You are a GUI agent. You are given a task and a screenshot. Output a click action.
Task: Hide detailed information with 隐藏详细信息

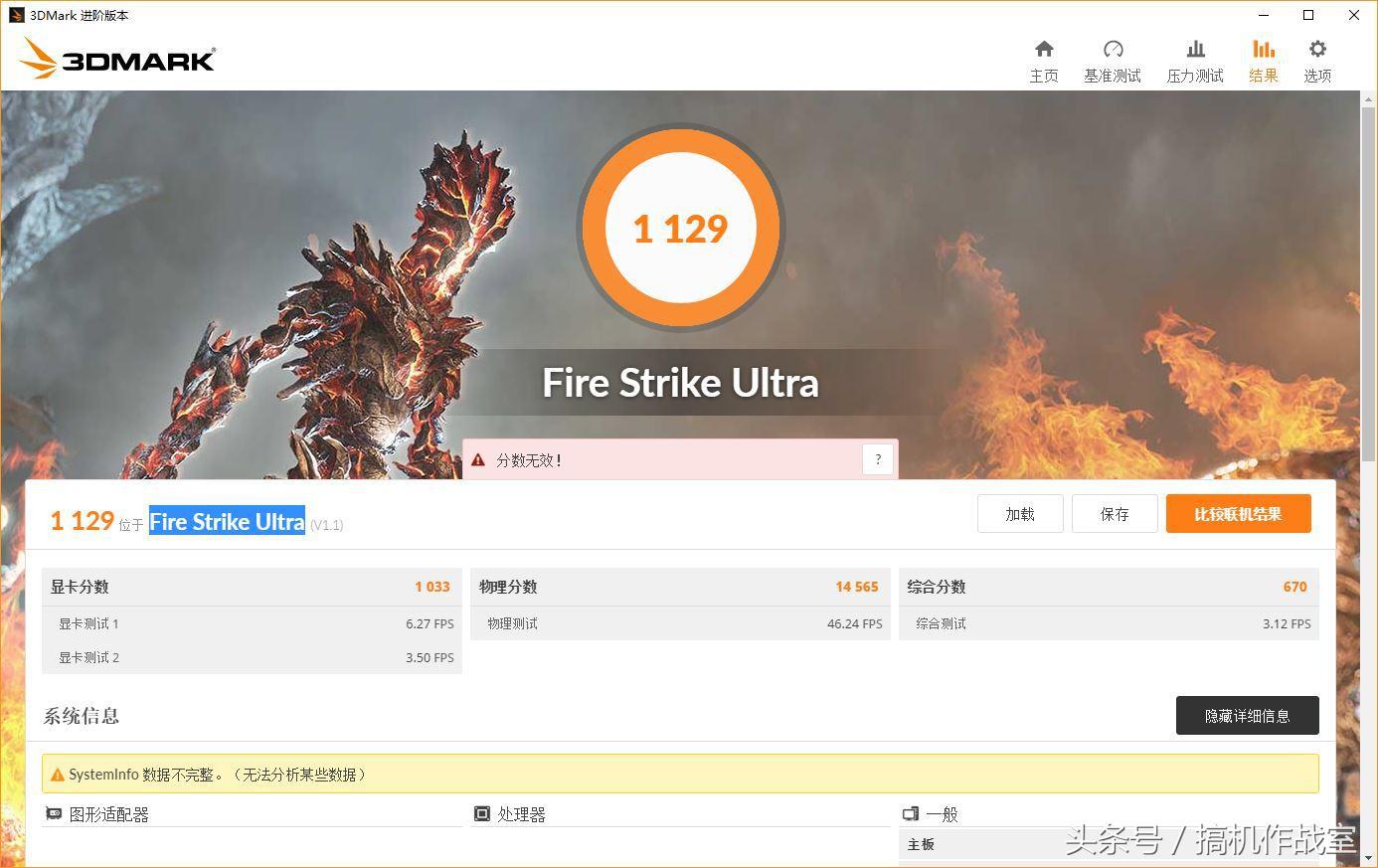[1247, 715]
